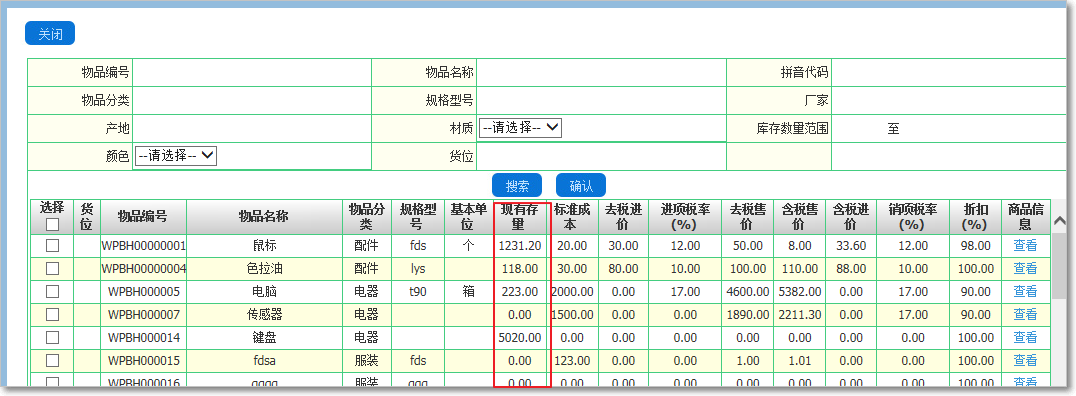Focus the 规格型号 input field
Image resolution: width=1076 pixels, height=396 pixels.
[601, 101]
